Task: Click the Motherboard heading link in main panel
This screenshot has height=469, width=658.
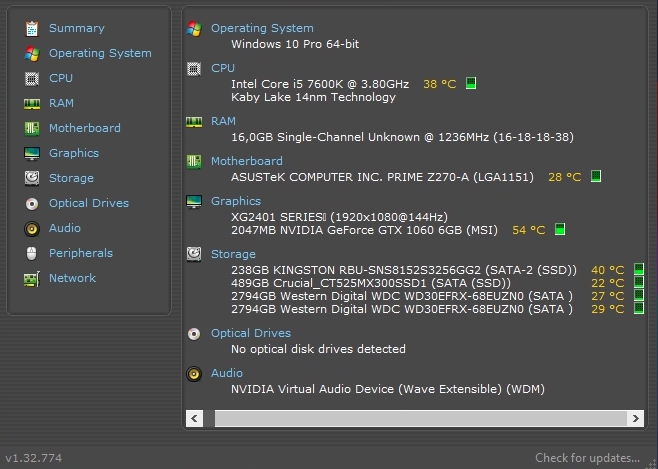Action: tap(247, 161)
